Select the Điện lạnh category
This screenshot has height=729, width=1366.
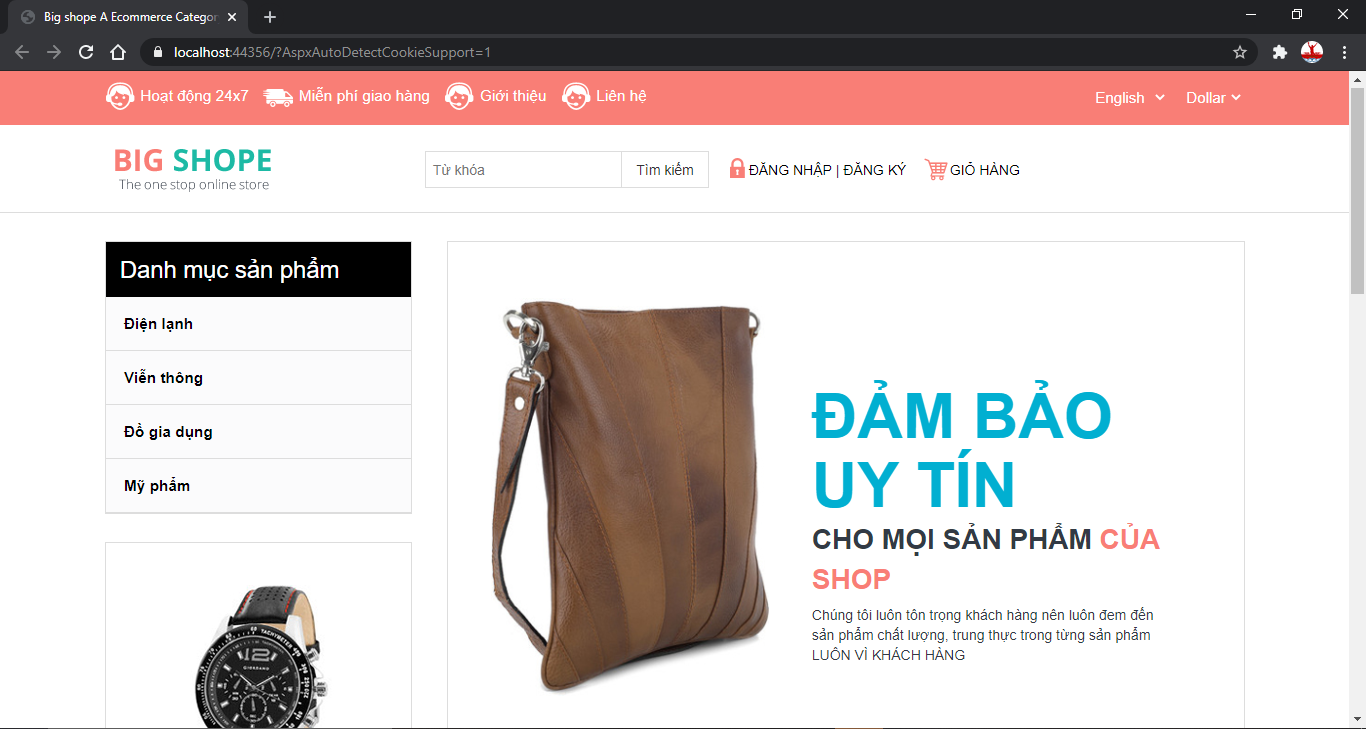258,324
